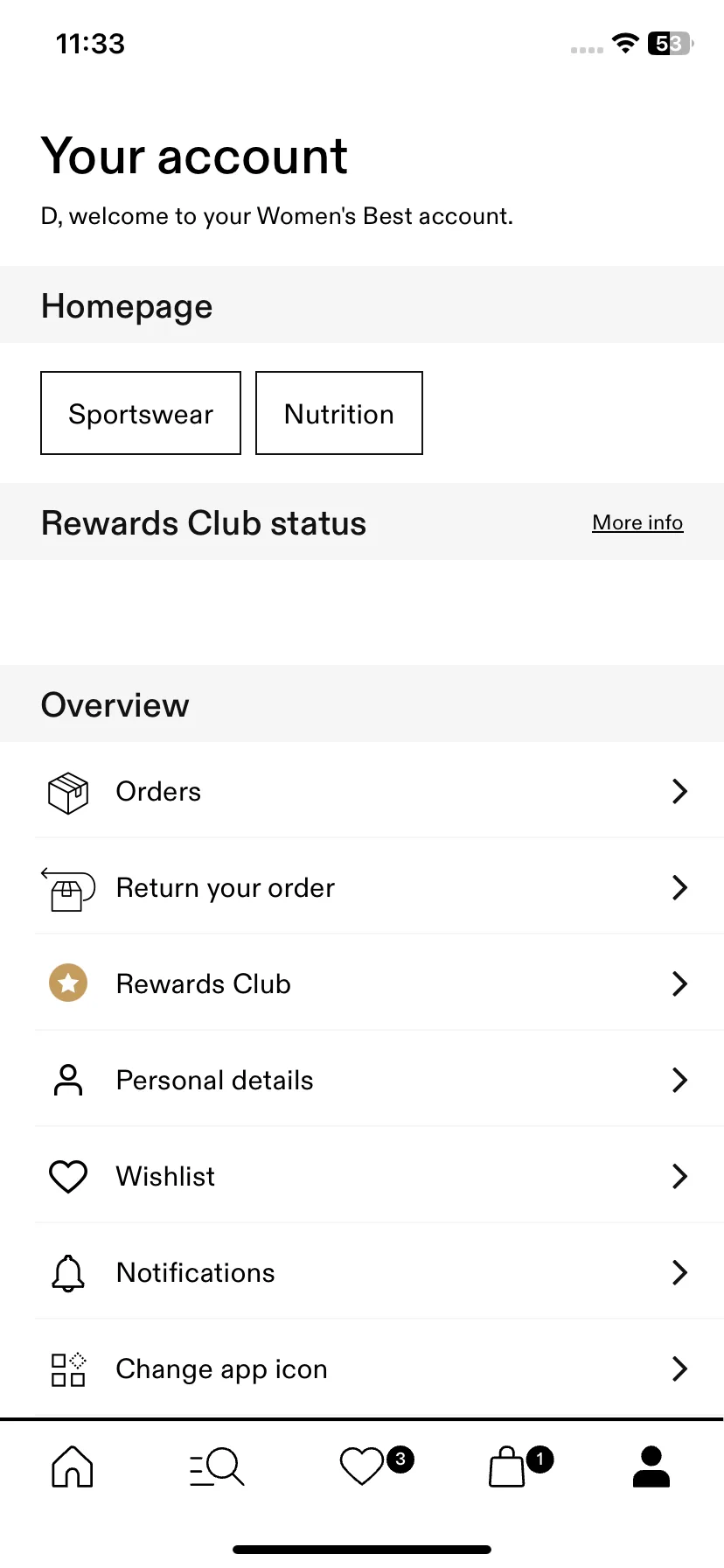Expand the Personal details chevron
724x1568 pixels.
(679, 1080)
